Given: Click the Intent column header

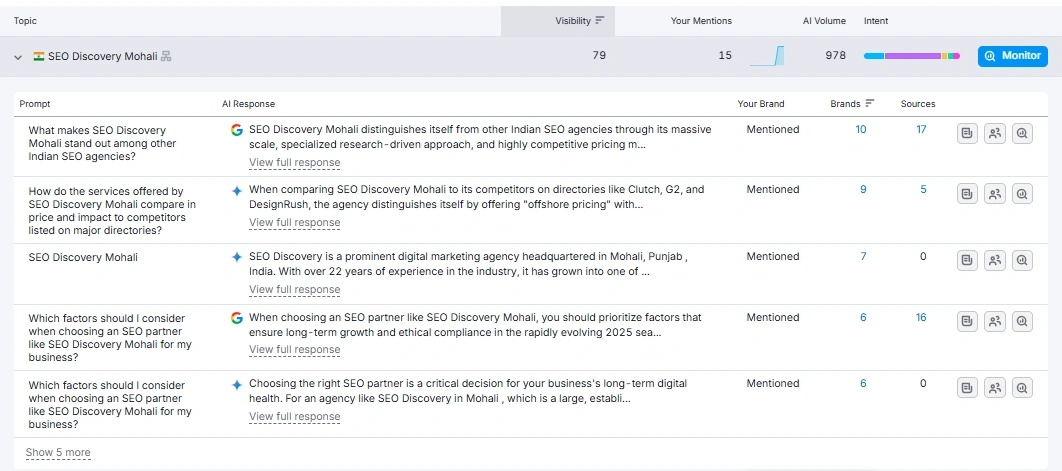Looking at the screenshot, I should coord(876,21).
